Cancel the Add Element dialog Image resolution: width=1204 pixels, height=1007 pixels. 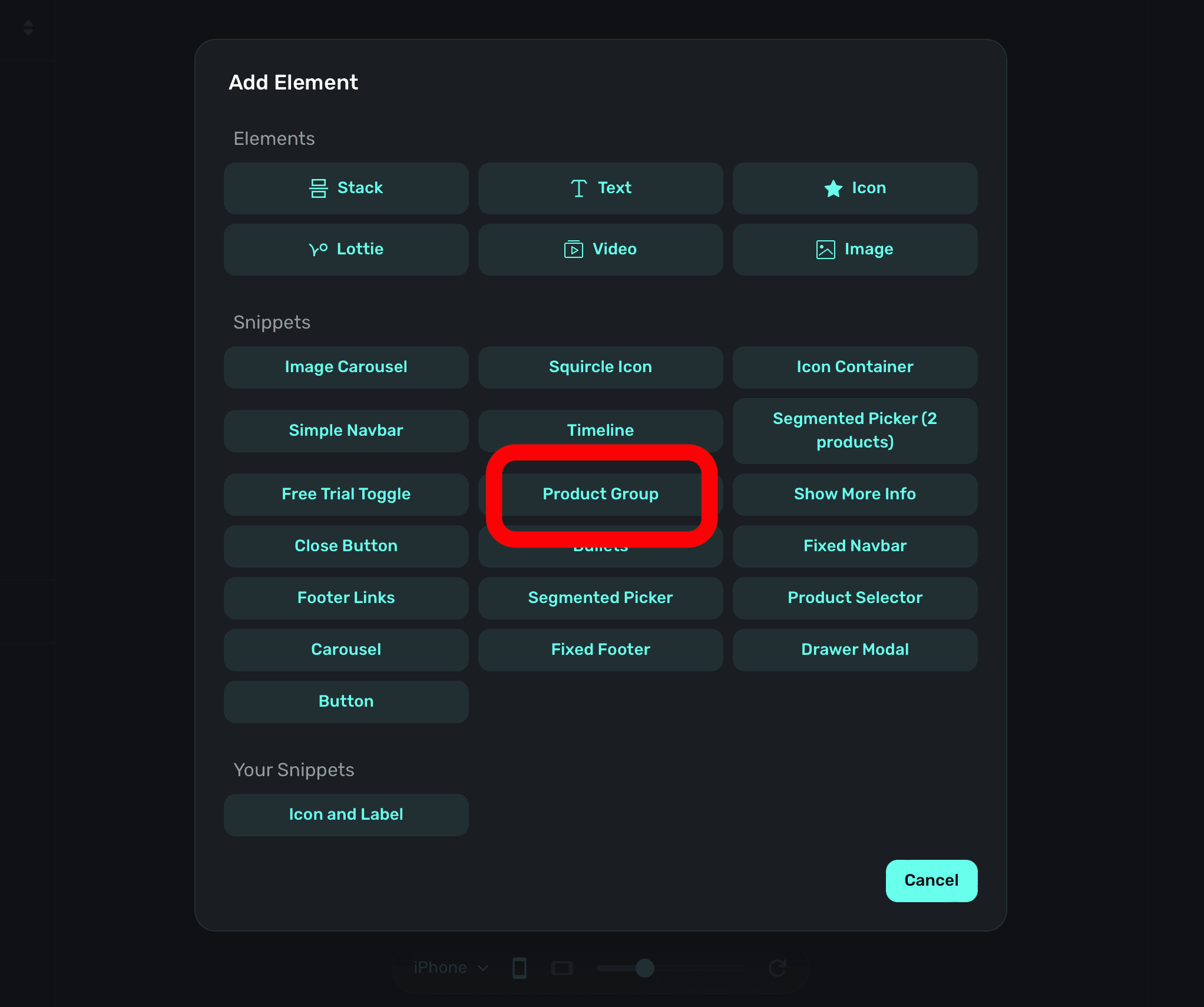(931, 880)
